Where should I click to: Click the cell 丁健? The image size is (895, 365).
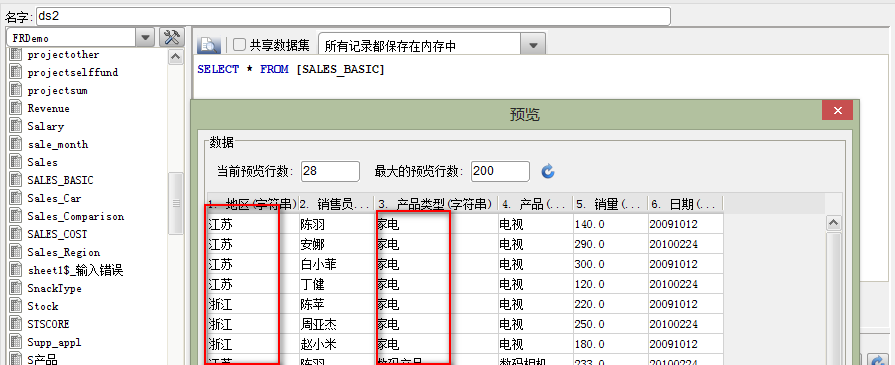(x=336, y=284)
